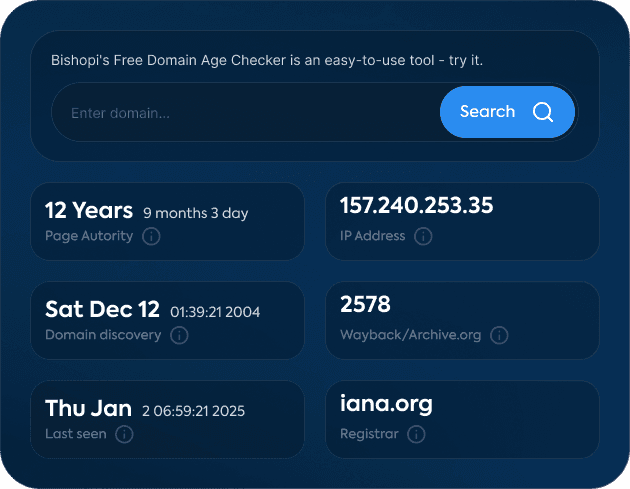Click the IP Address label
This screenshot has width=630, height=489.
[372, 236]
